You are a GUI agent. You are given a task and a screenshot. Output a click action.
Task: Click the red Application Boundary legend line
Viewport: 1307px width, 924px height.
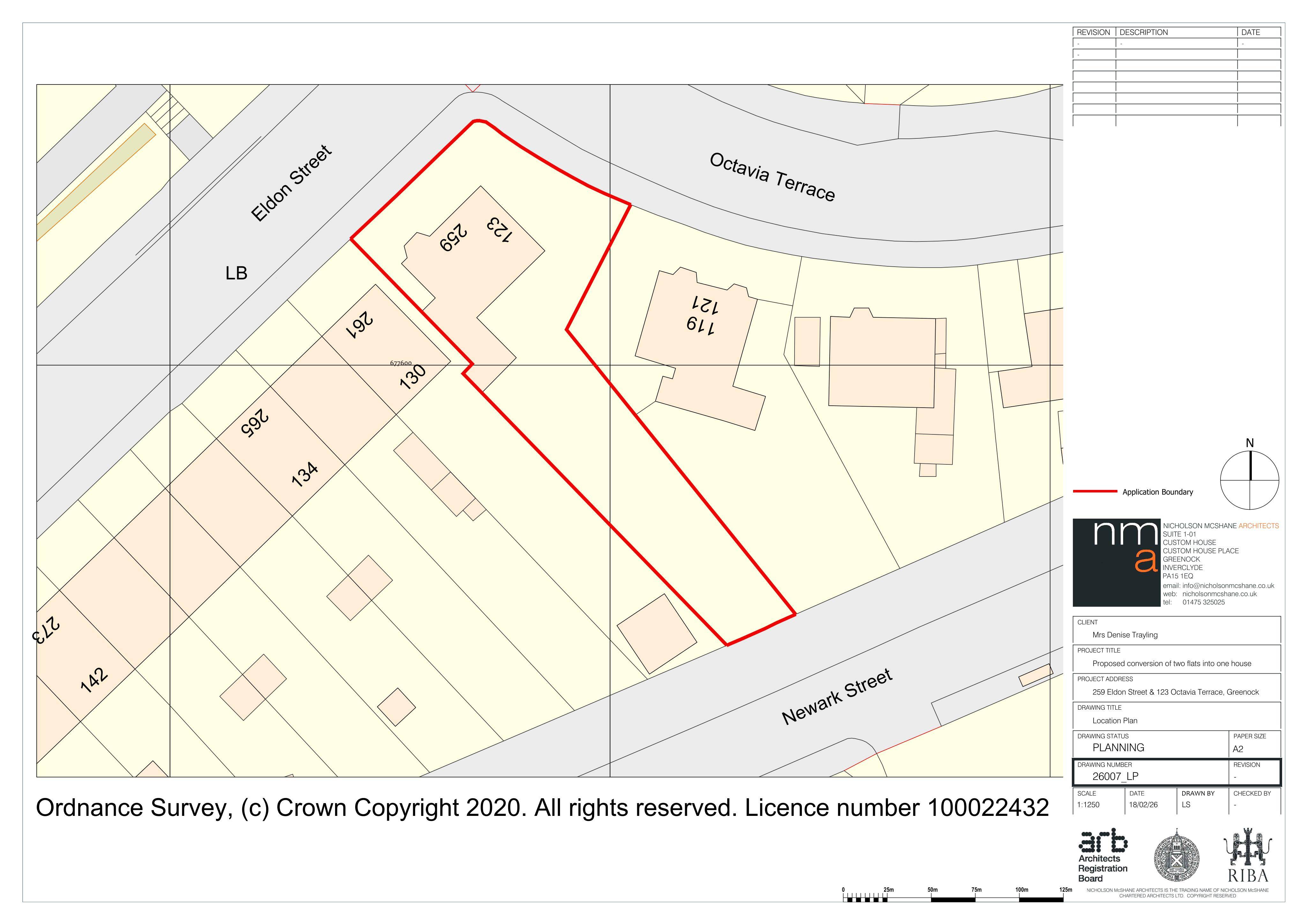tap(1095, 491)
